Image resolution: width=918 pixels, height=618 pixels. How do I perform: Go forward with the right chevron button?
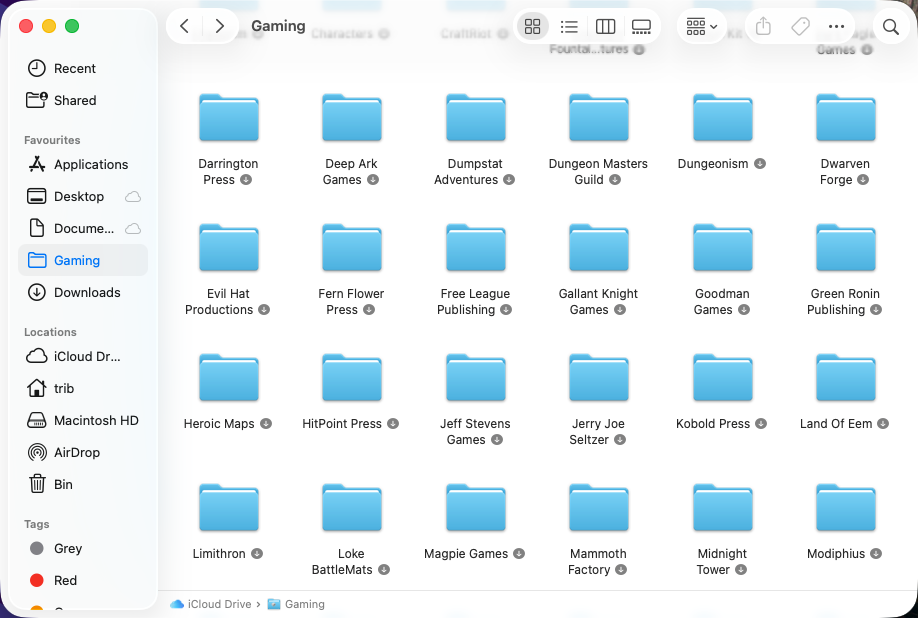pos(220,26)
